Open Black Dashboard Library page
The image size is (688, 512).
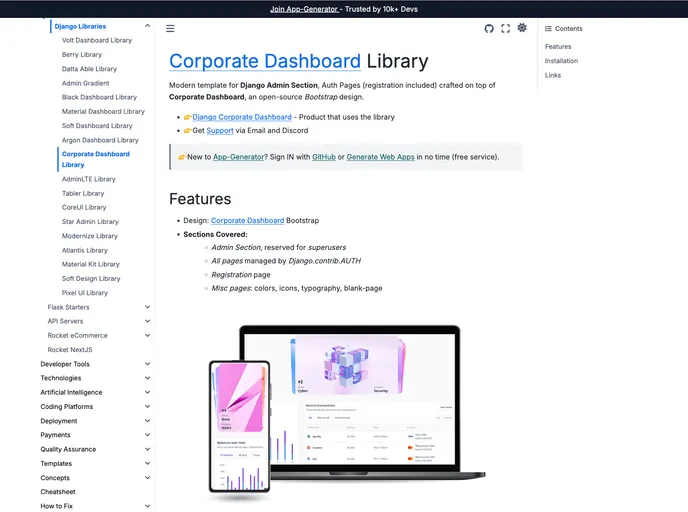click(99, 97)
